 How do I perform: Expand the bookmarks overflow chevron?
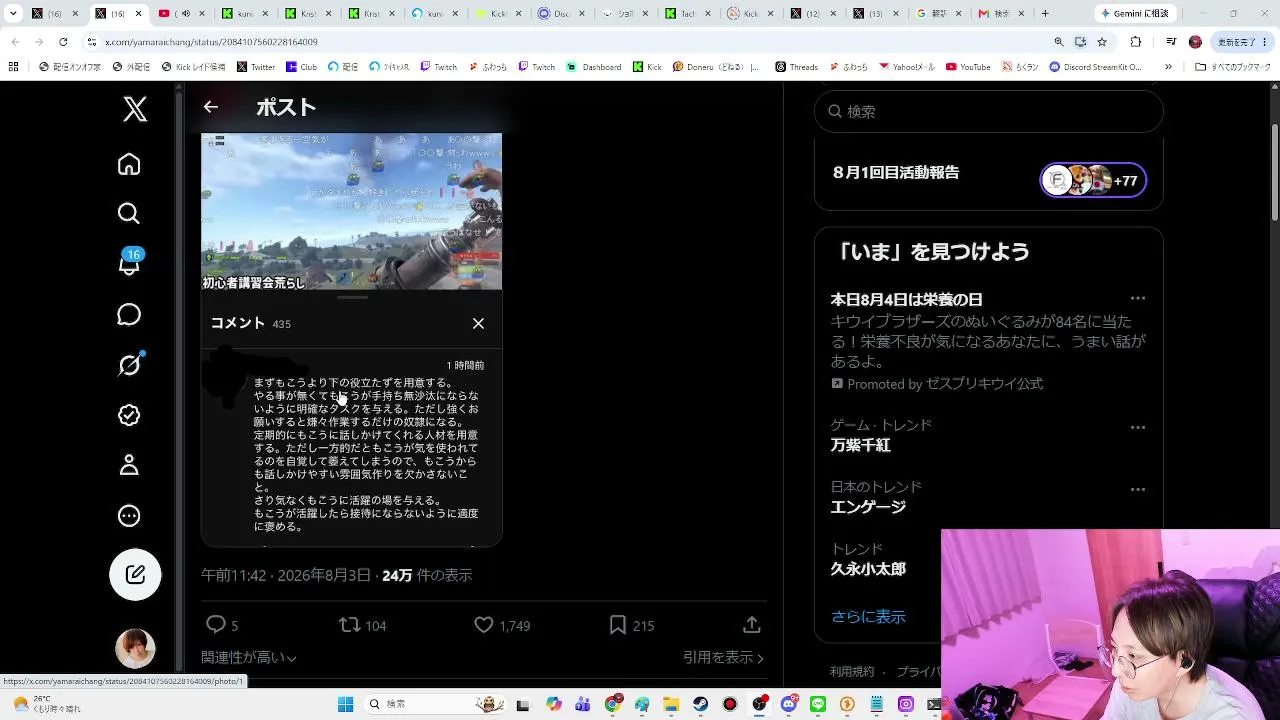pos(1168,67)
